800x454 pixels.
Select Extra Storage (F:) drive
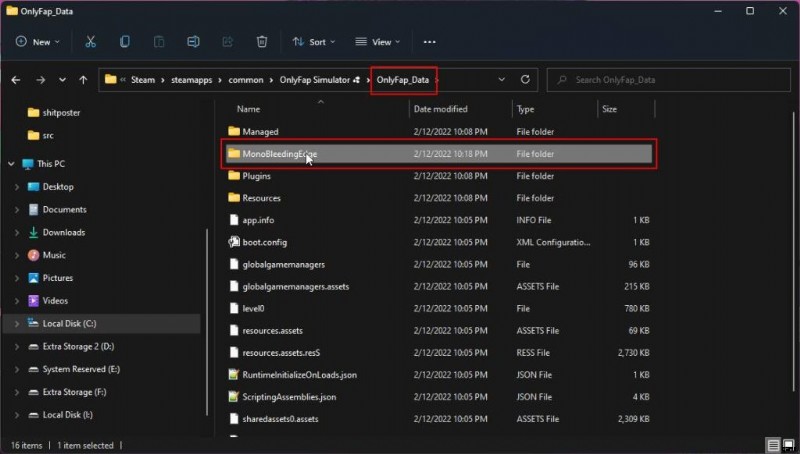click(67, 392)
